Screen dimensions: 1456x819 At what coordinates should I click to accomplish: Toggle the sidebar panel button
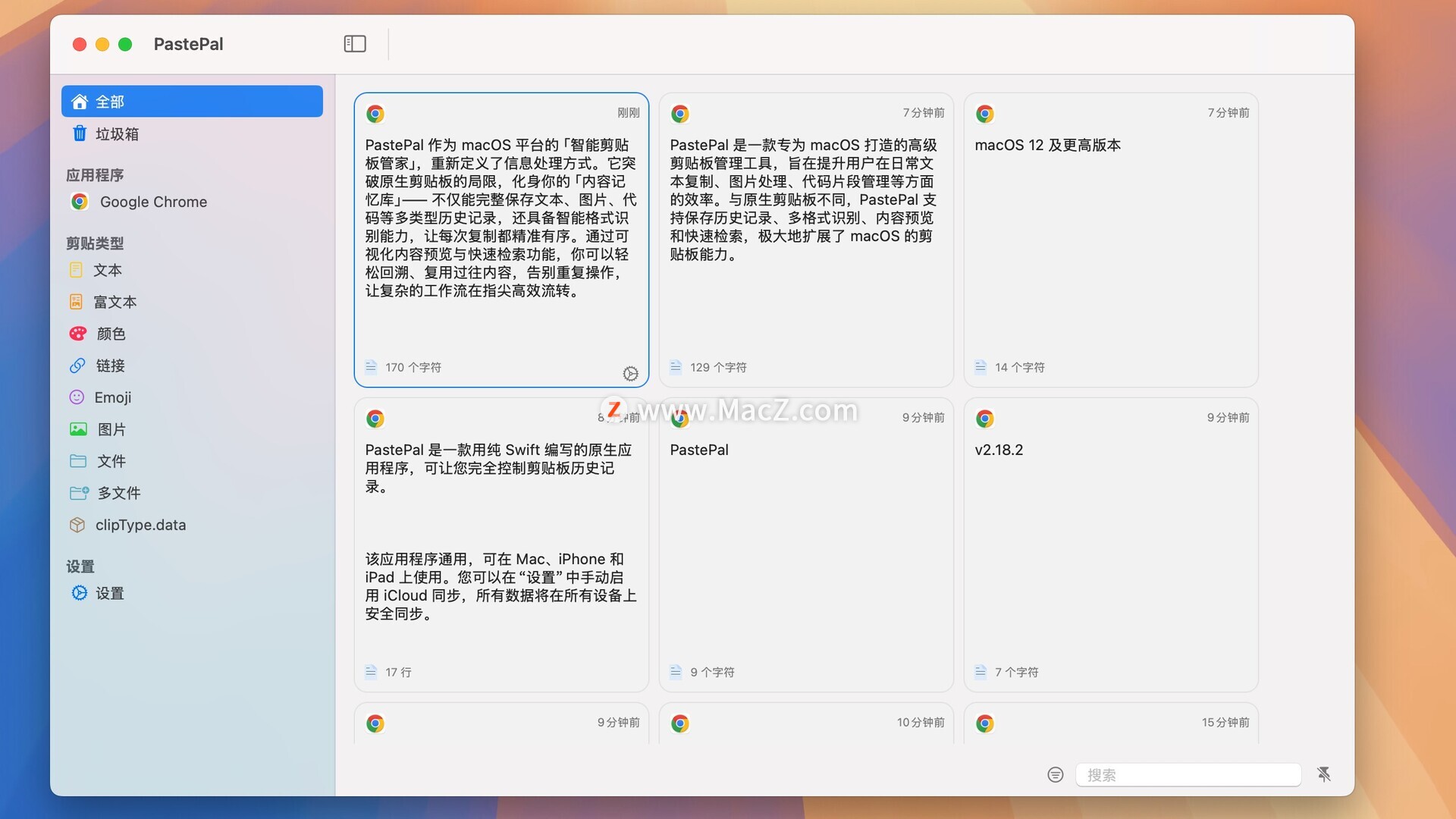click(x=355, y=44)
